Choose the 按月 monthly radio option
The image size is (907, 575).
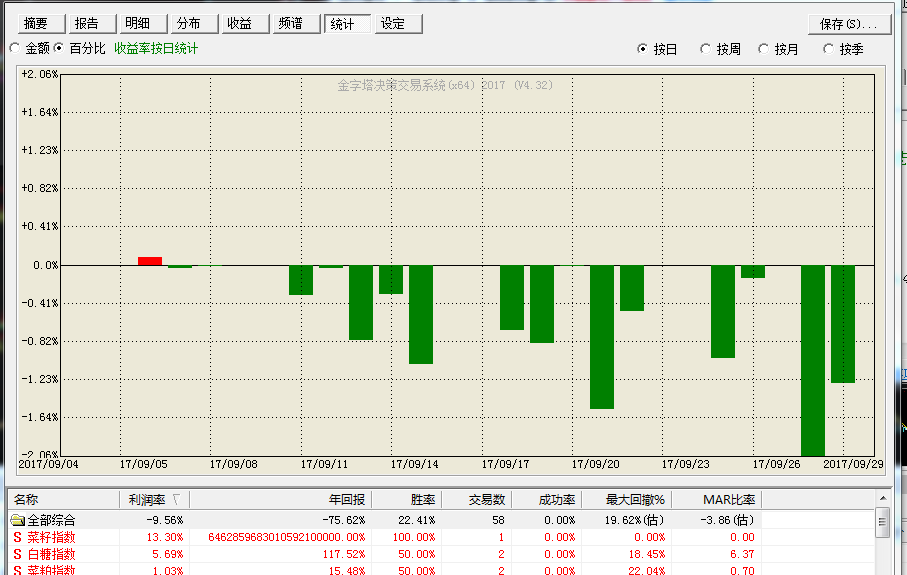pyautogui.click(x=764, y=49)
